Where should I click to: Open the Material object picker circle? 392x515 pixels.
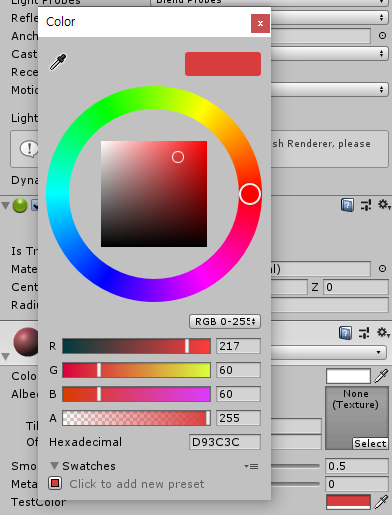point(383,269)
